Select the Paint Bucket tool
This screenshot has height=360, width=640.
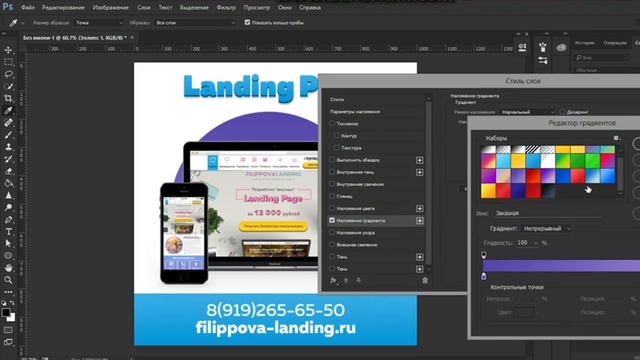[x=8, y=183]
